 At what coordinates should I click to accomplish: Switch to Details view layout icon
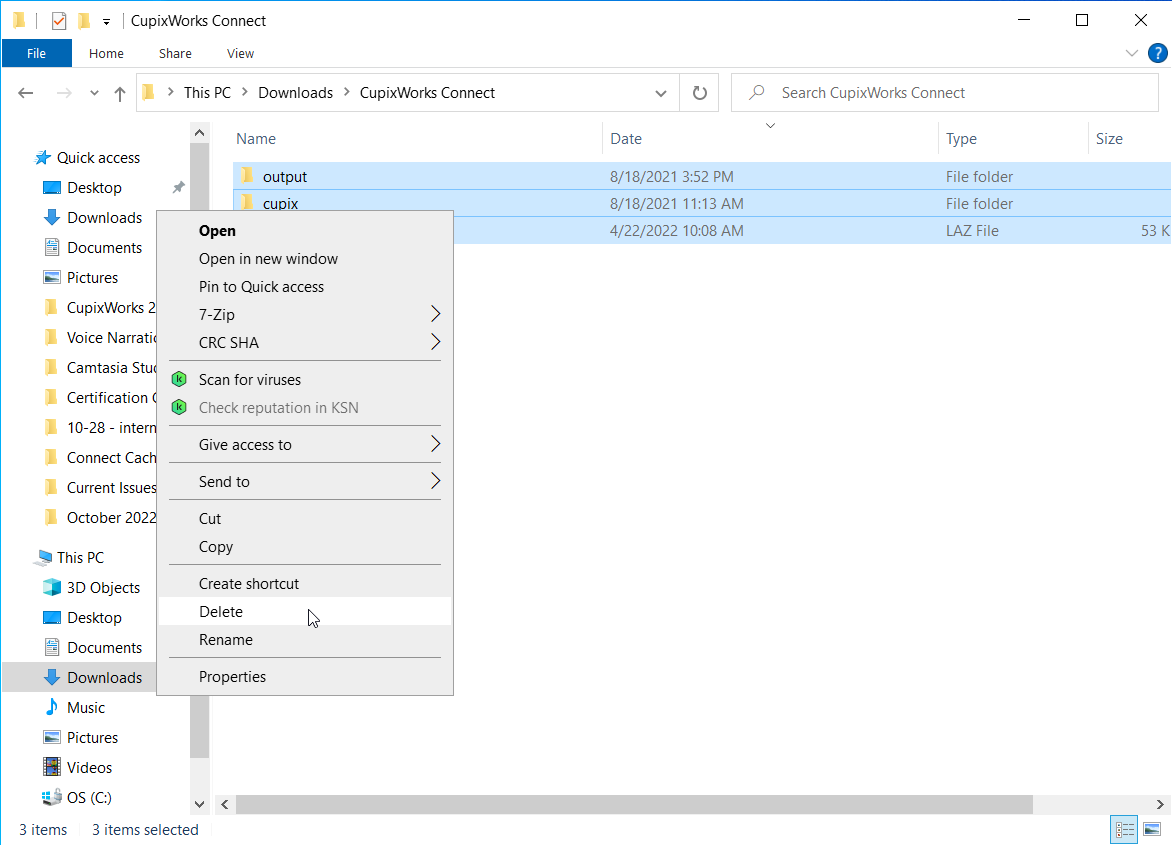(1124, 829)
